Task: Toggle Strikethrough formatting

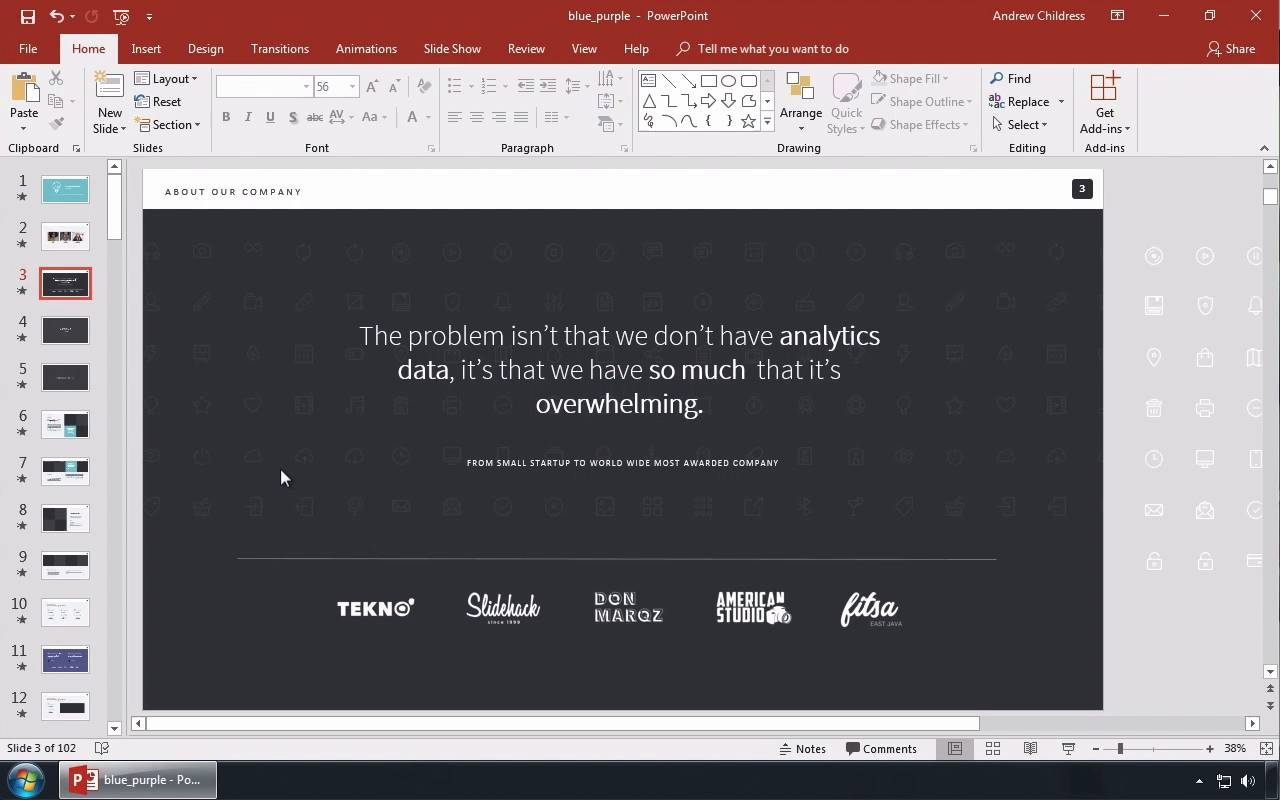Action: (314, 117)
